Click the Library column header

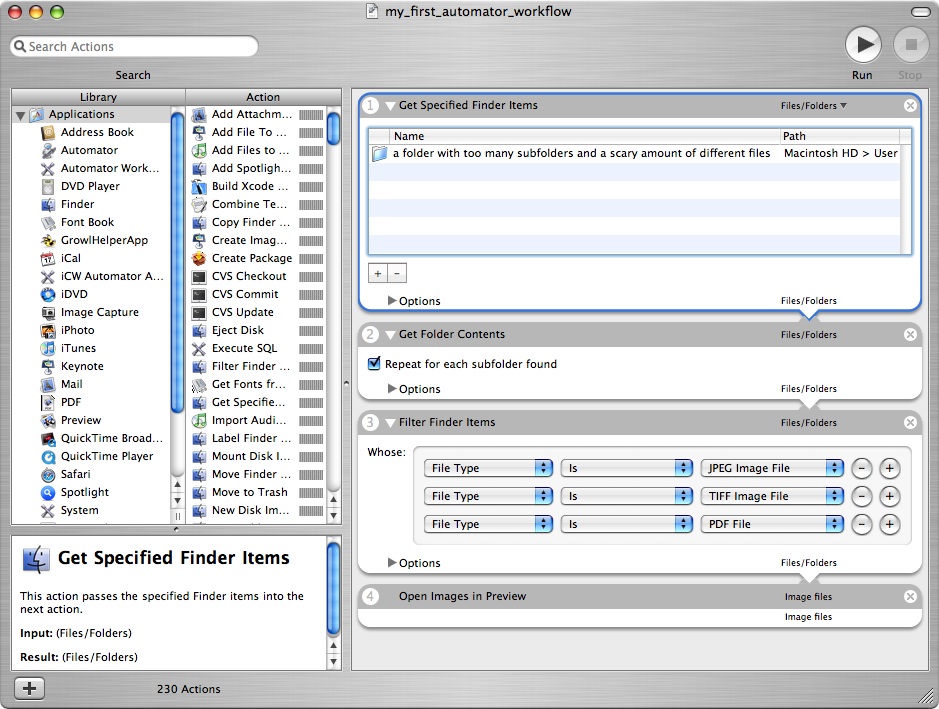pyautogui.click(x=98, y=96)
